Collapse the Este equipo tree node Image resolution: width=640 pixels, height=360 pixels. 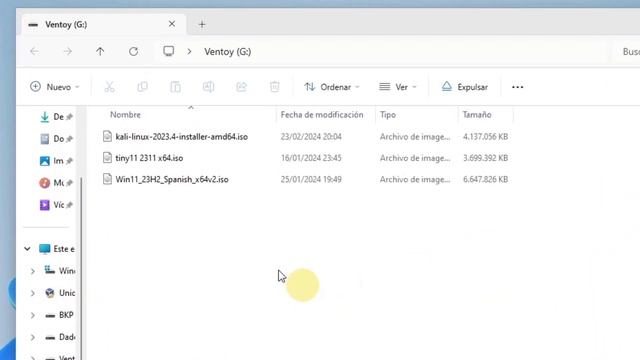tap(27, 249)
